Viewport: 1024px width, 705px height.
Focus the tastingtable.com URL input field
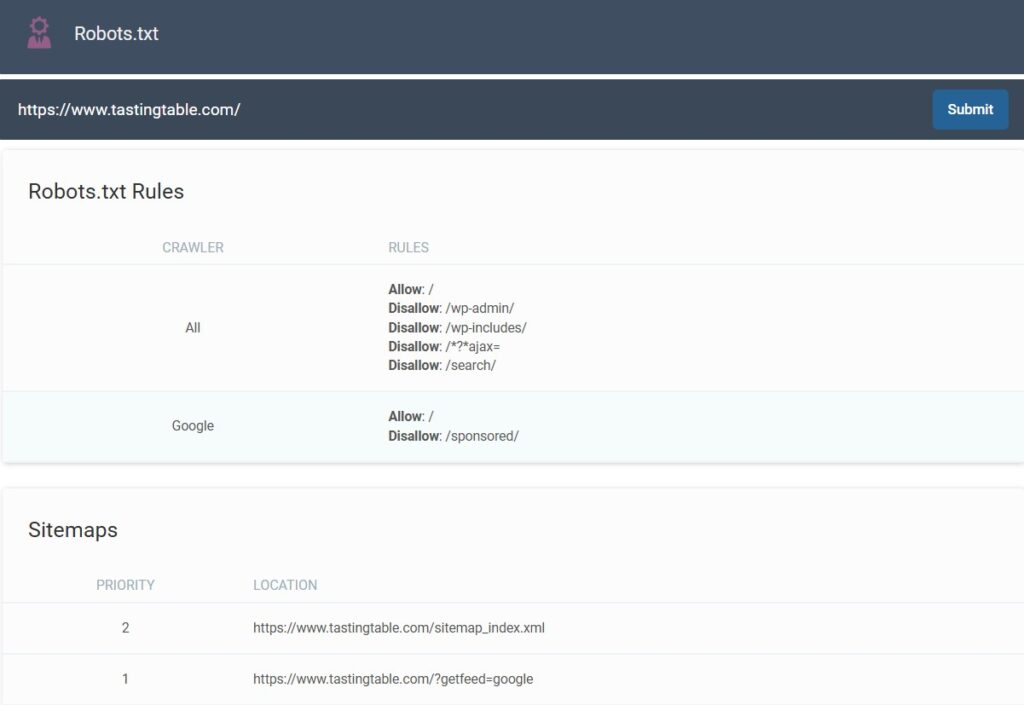tap(460, 110)
